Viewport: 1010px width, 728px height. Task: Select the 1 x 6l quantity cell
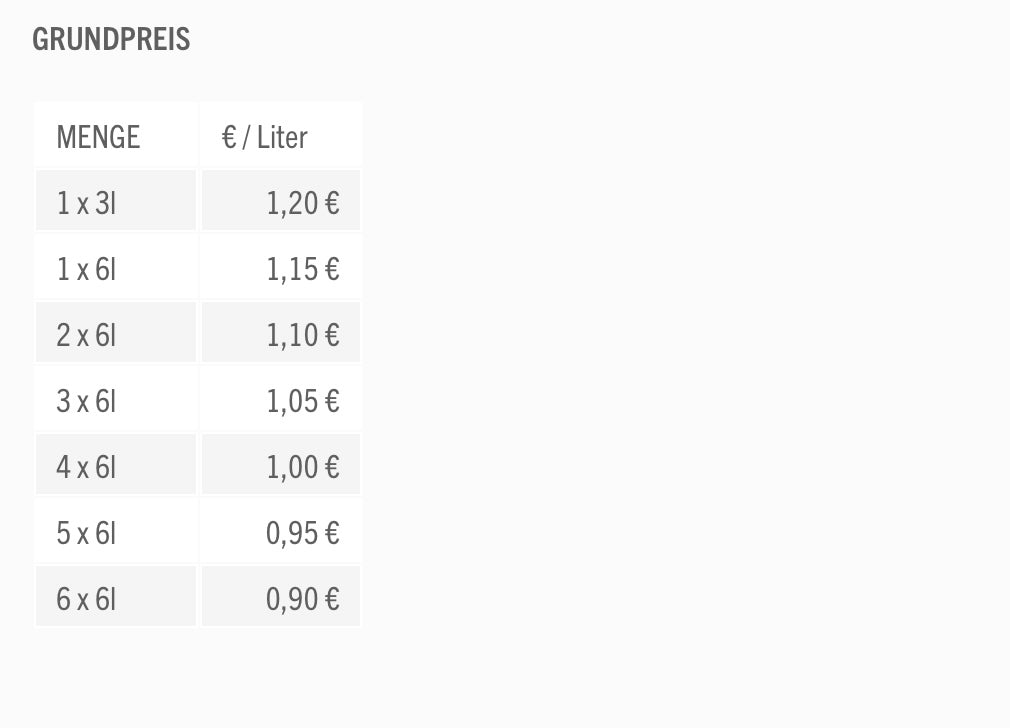coord(86,269)
